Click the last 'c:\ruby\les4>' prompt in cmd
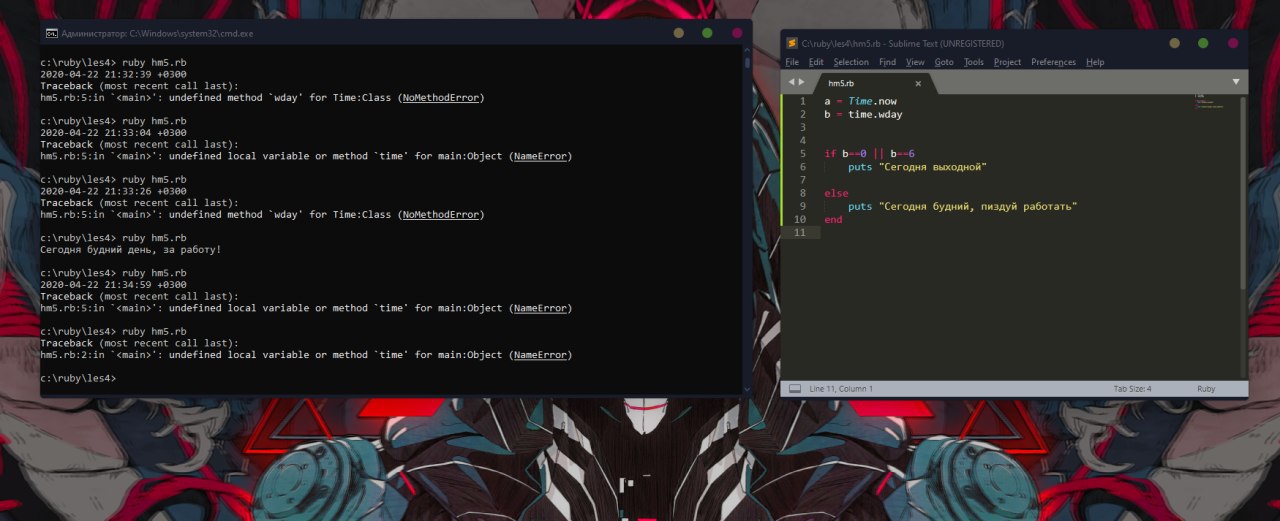The image size is (1280, 521). coord(78,378)
